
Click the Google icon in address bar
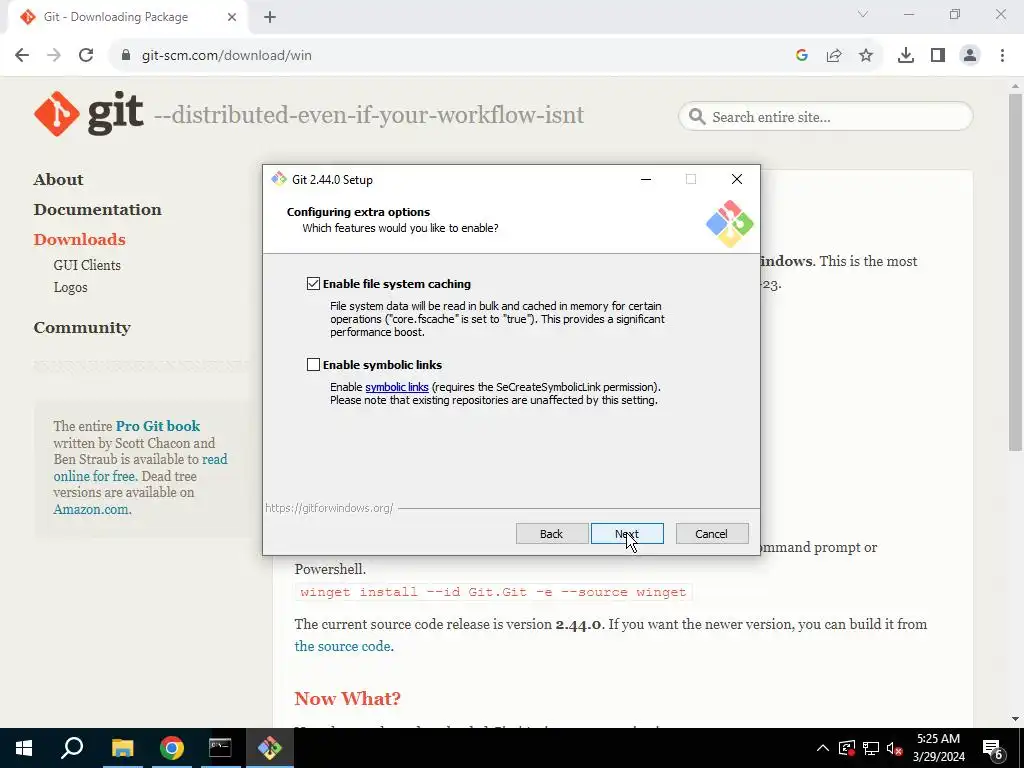[802, 56]
